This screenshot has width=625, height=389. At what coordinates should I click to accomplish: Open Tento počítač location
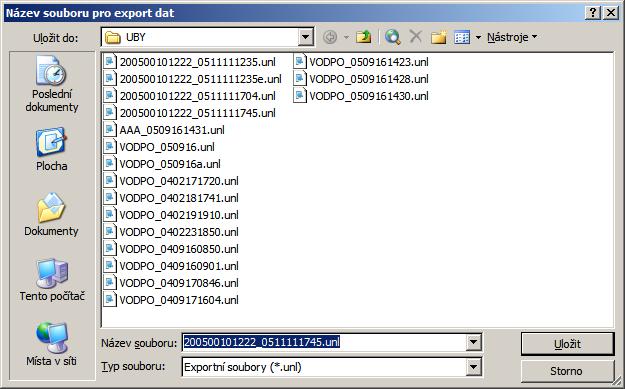click(x=52, y=280)
